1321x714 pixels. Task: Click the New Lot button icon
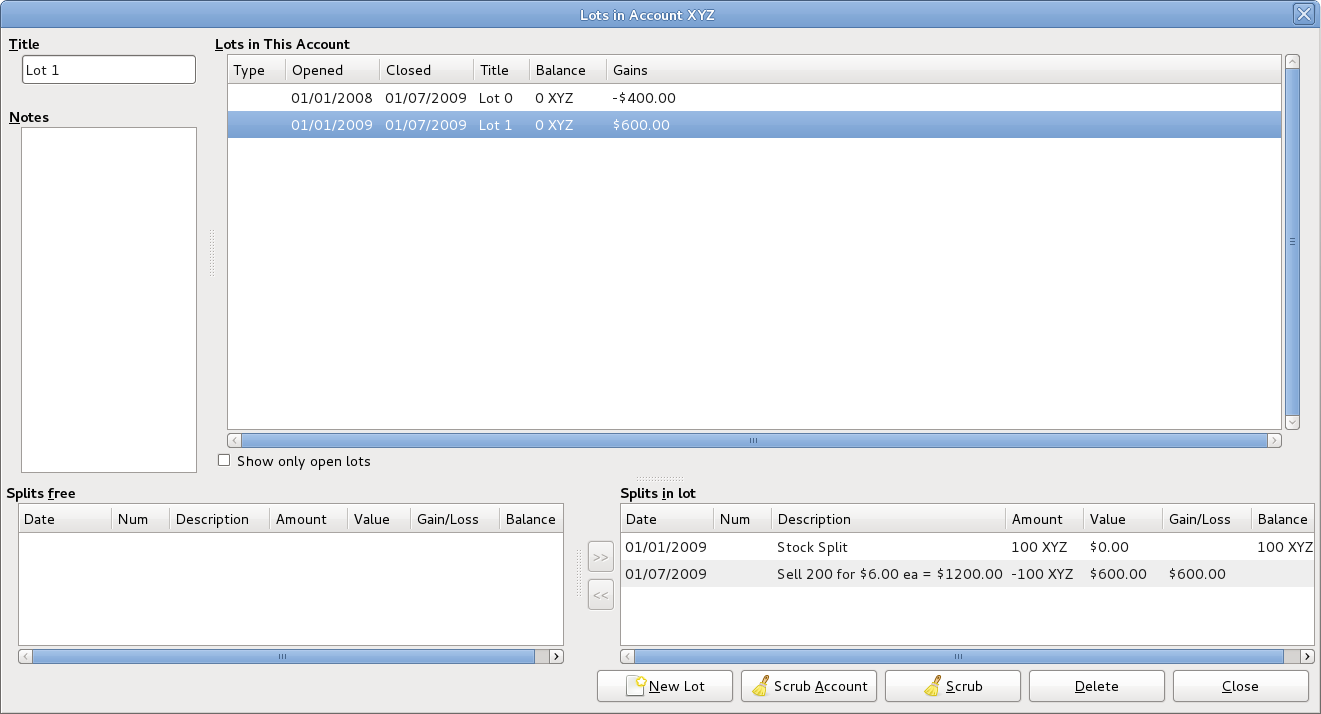[636, 686]
